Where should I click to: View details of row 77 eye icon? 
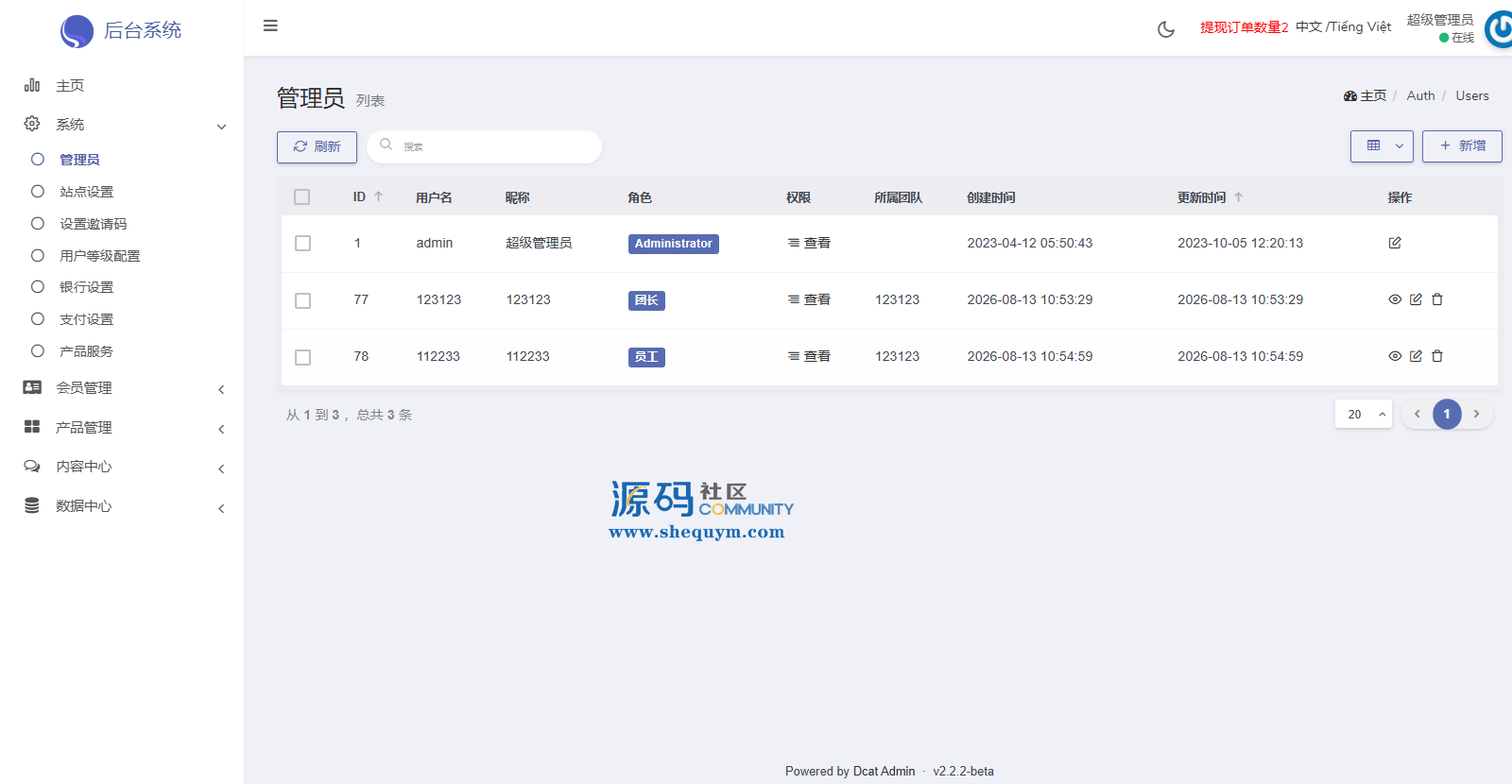coord(1395,299)
